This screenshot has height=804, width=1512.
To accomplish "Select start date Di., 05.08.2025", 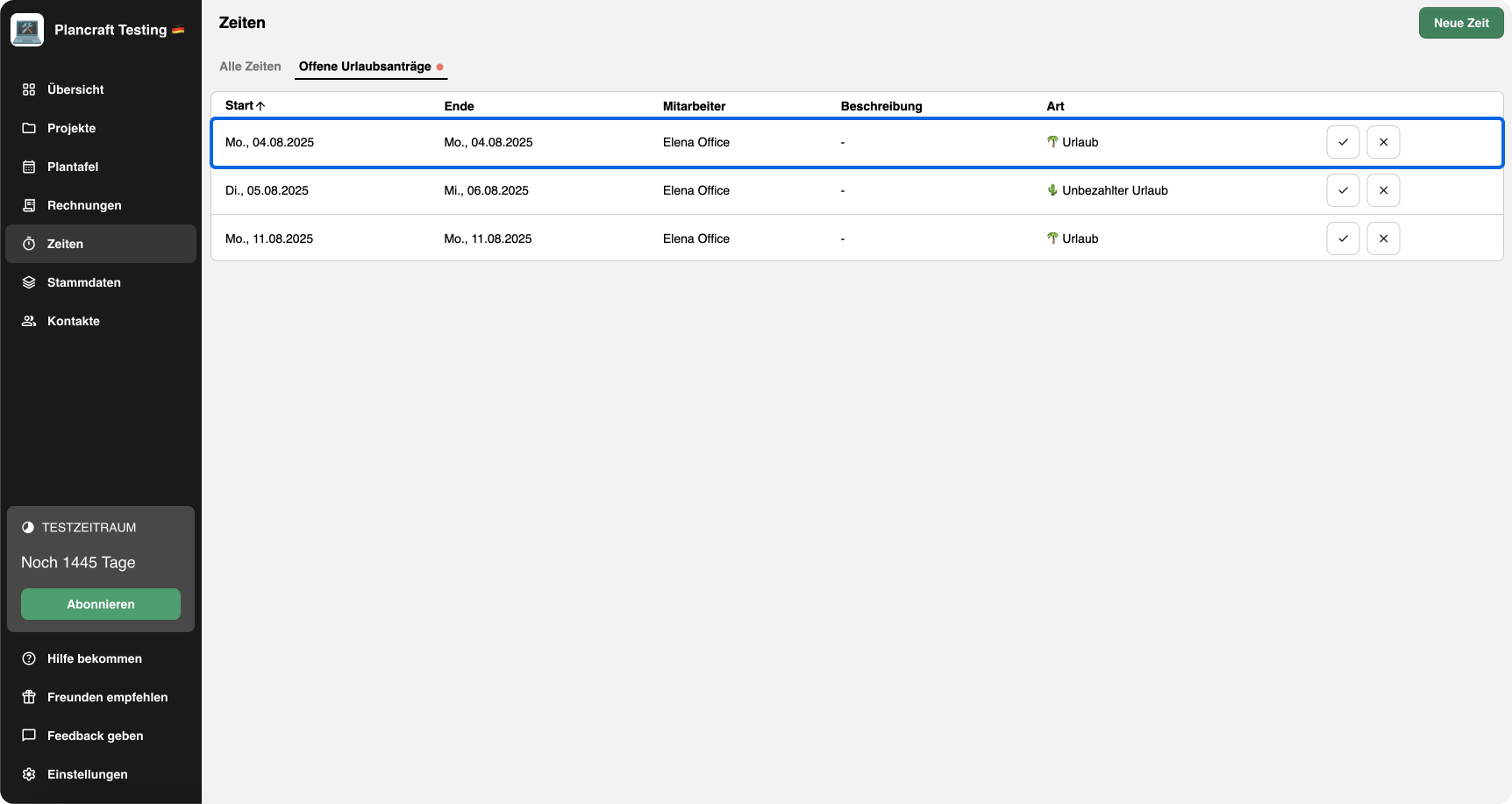I will (267, 190).
